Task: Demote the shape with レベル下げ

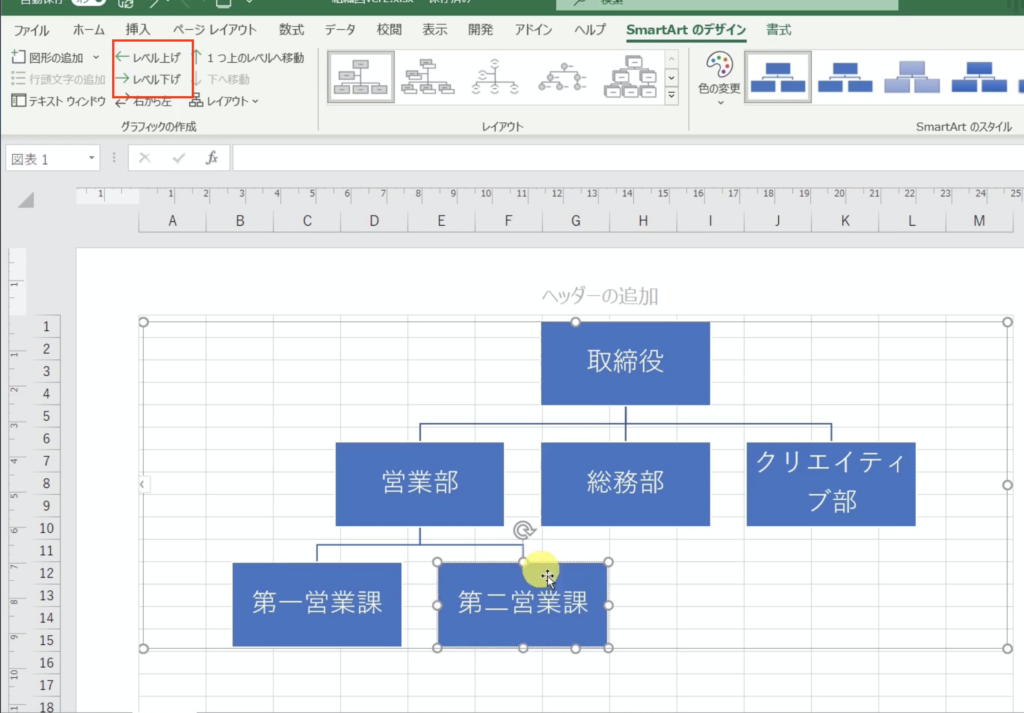Action: [x=148, y=79]
